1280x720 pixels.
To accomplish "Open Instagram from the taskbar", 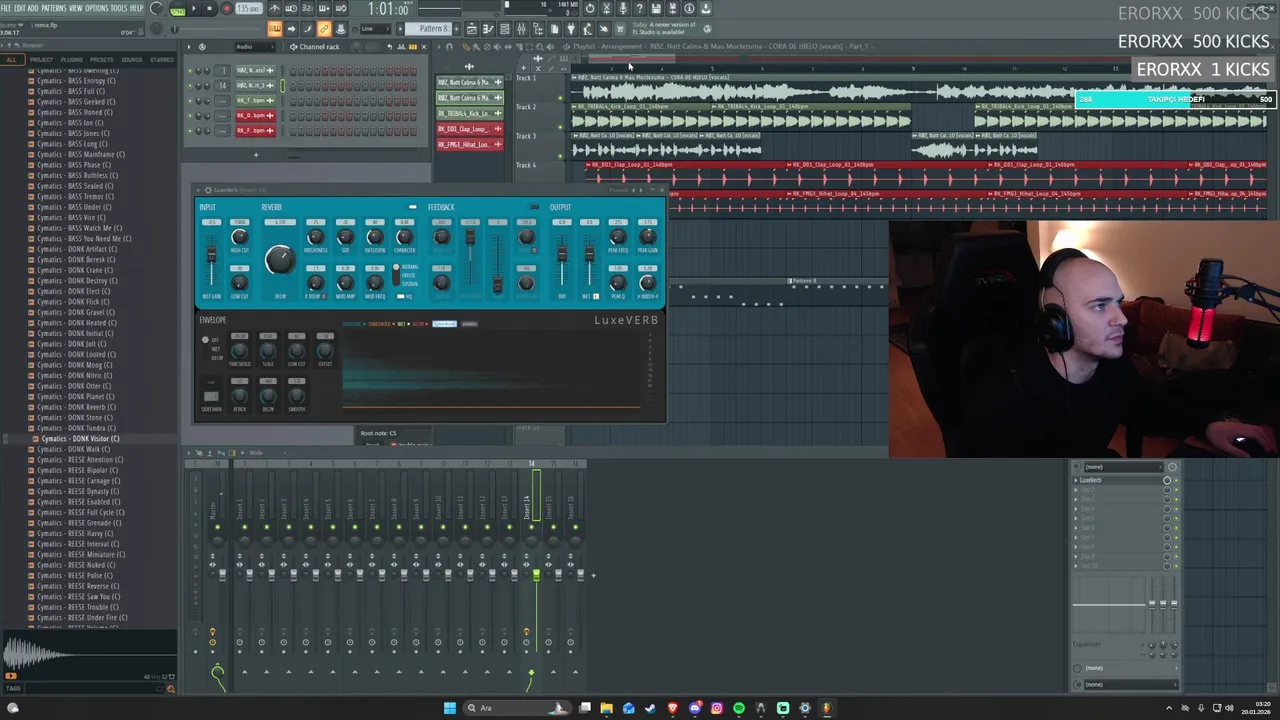I will (x=717, y=708).
